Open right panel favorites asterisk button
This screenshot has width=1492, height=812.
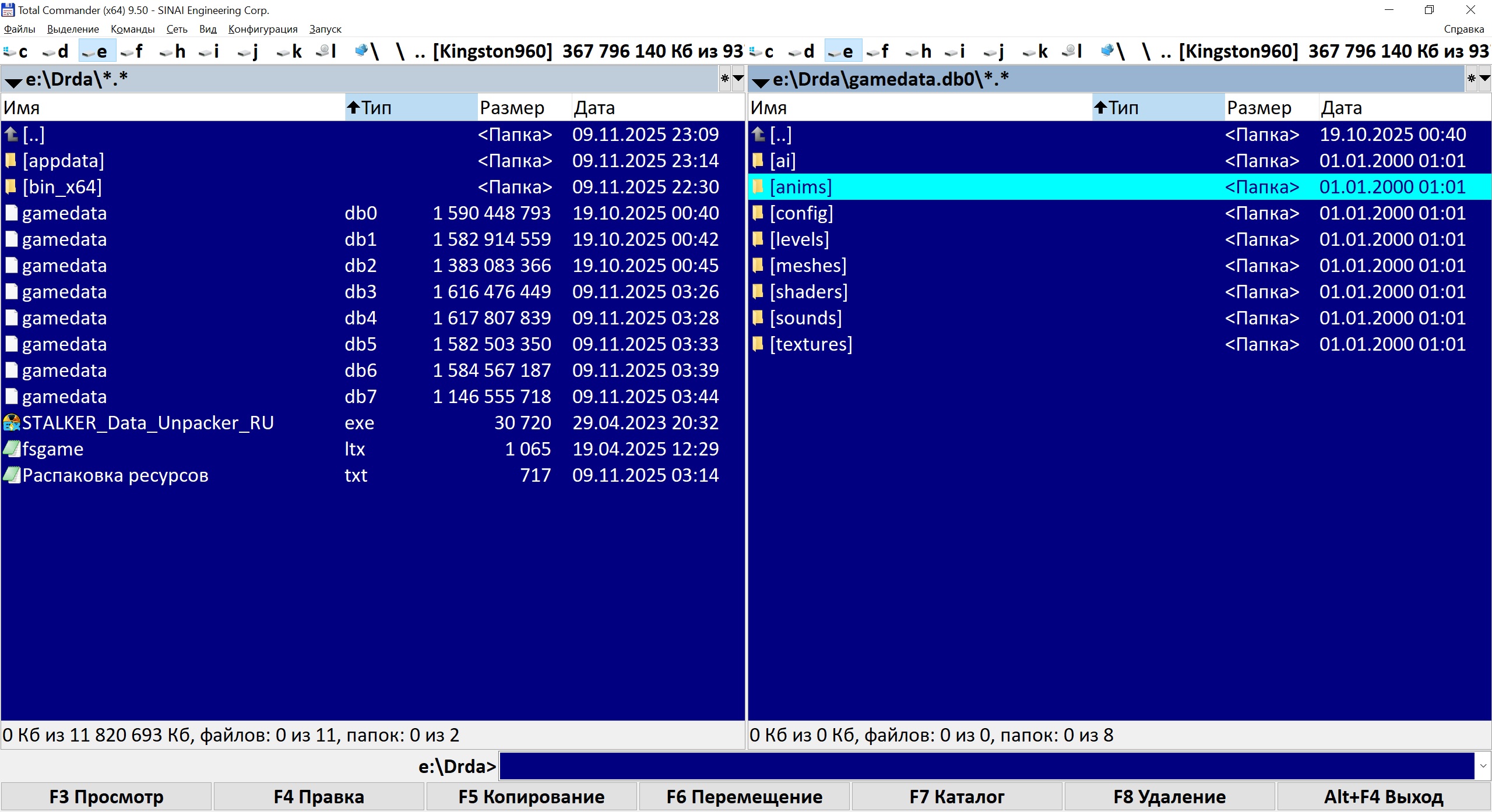point(1471,78)
